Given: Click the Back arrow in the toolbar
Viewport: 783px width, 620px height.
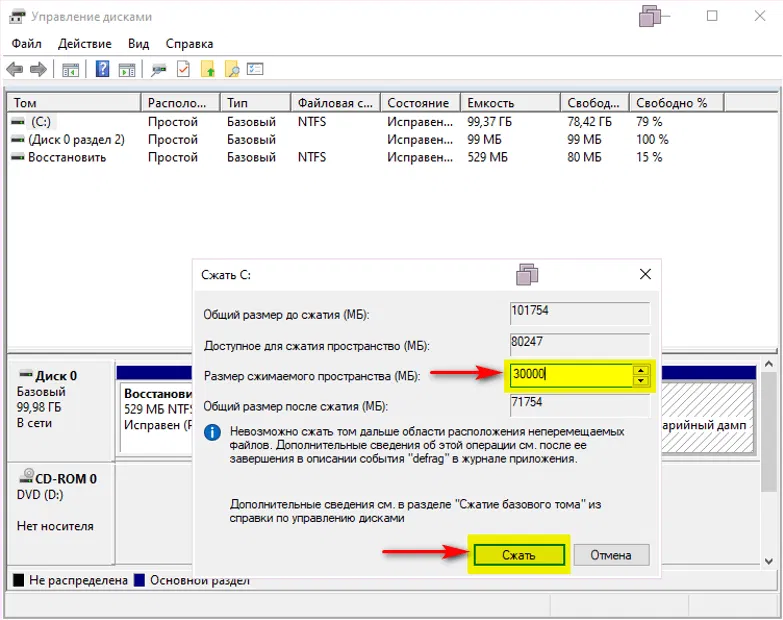Looking at the screenshot, I should click(15, 69).
